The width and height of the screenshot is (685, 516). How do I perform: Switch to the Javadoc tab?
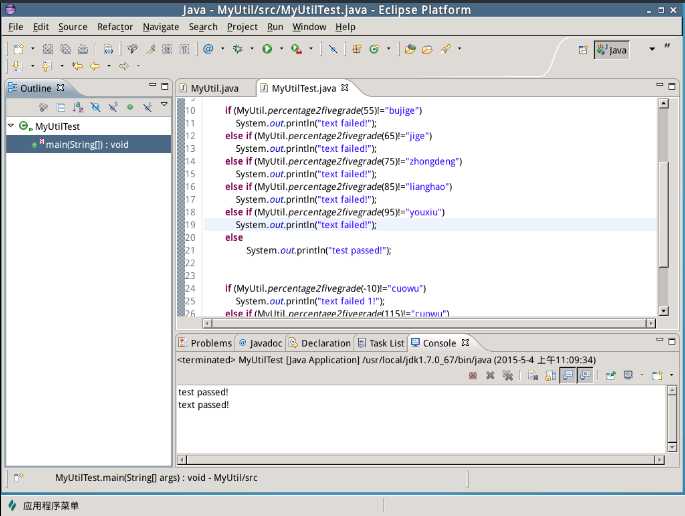pyautogui.click(x=260, y=343)
